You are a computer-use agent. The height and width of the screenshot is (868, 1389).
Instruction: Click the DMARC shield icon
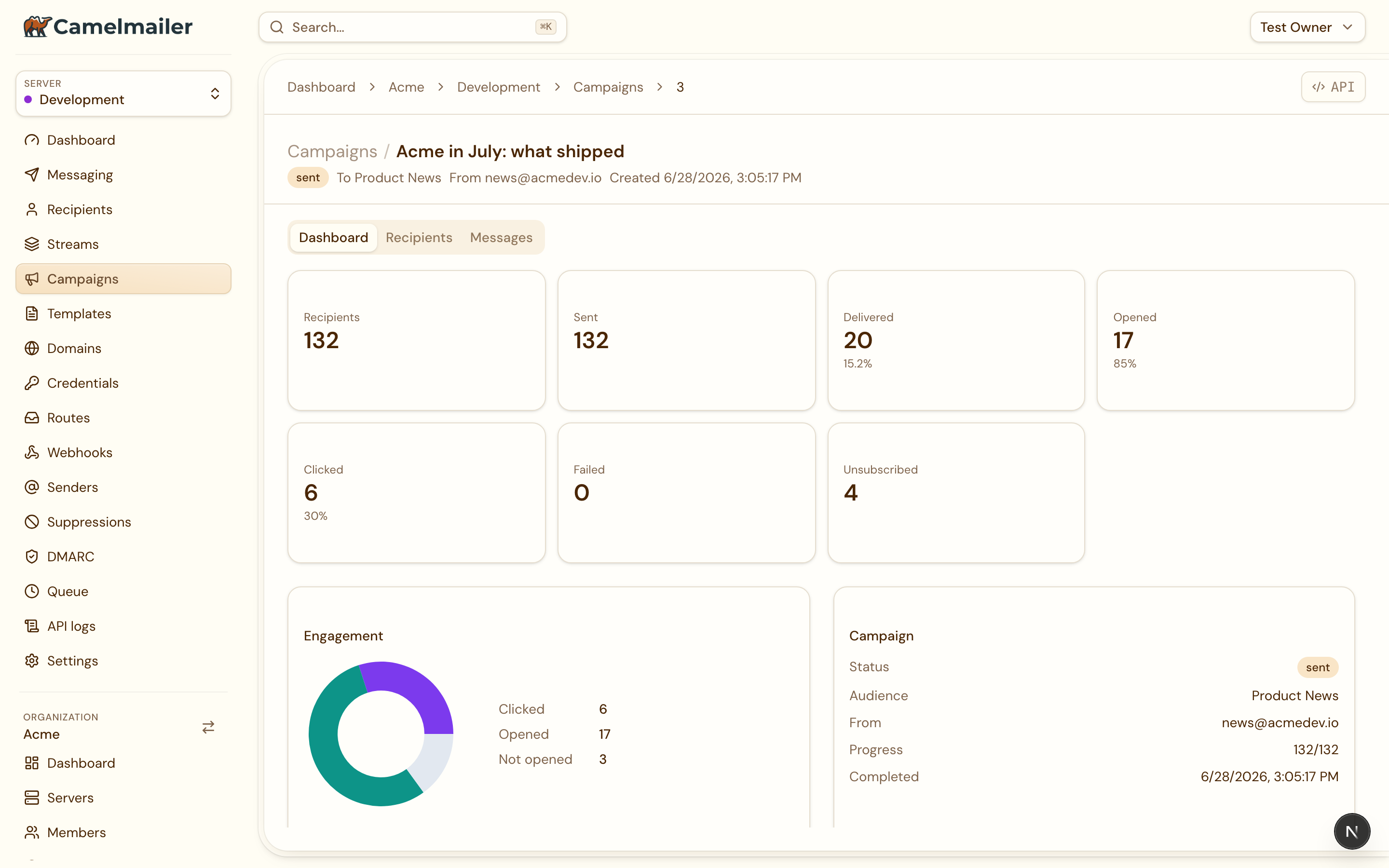[x=32, y=556]
